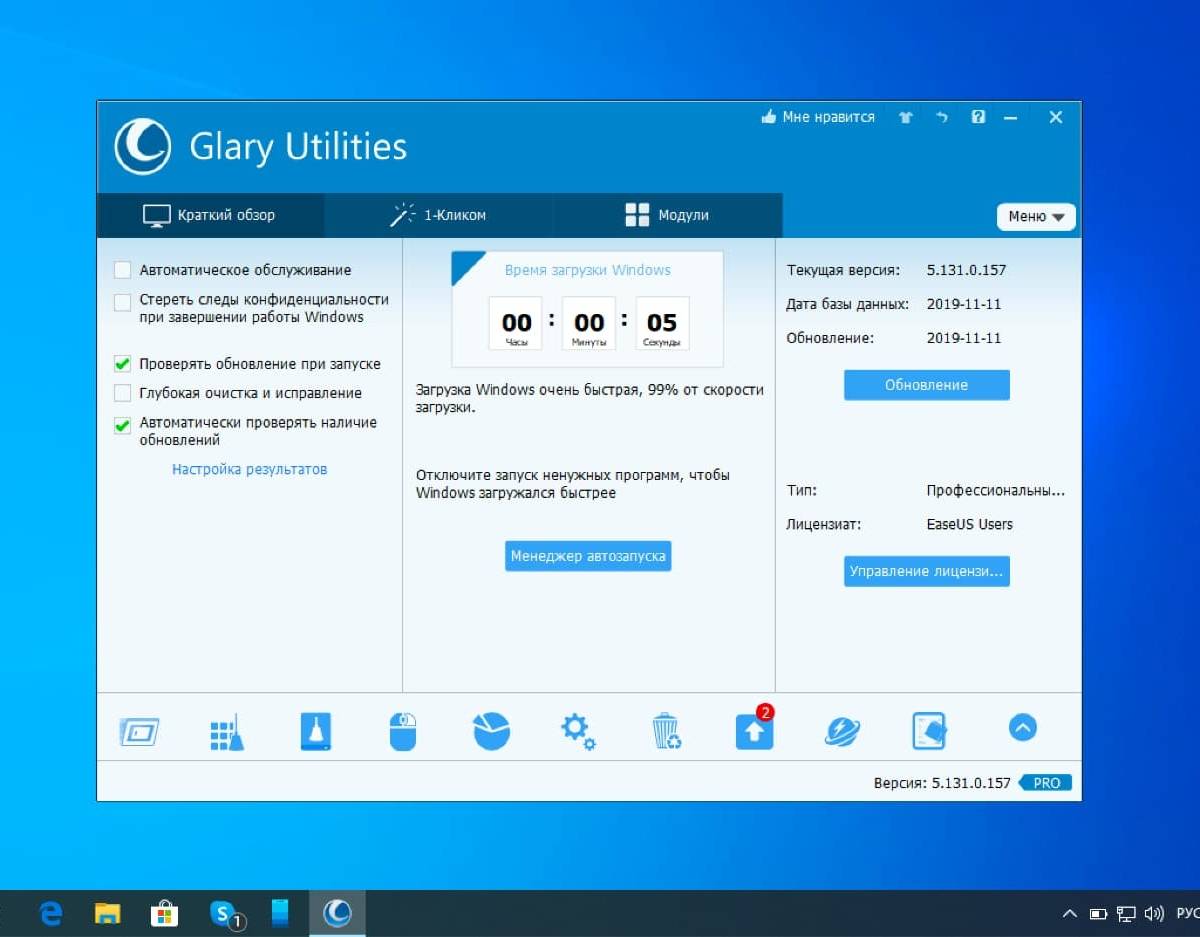This screenshot has width=1200, height=937.
Task: Tick the Глубокая очистка и исправление checkbox
Action: pyautogui.click(x=122, y=393)
